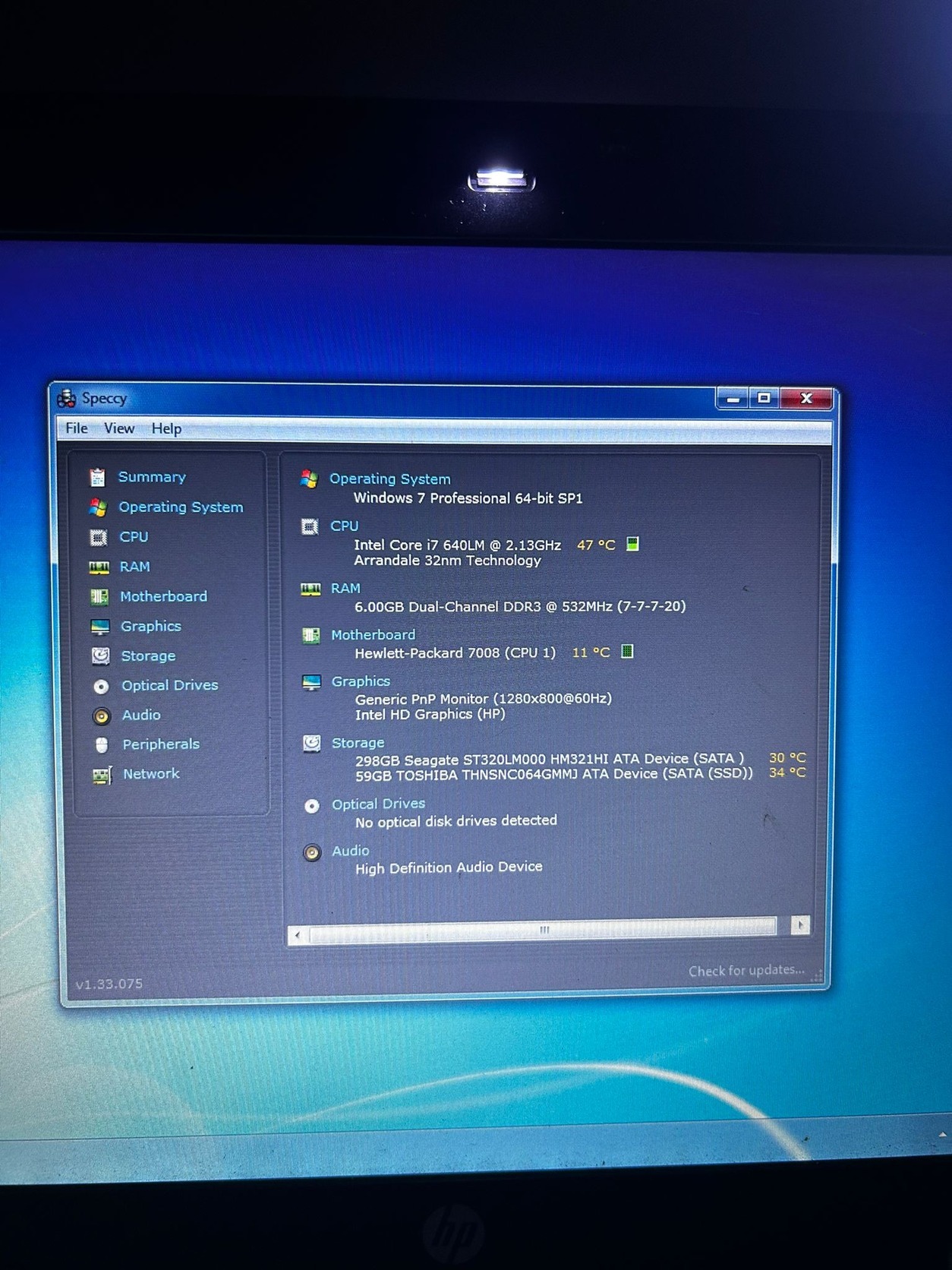Open the Summary section icon in sidebar
The width and height of the screenshot is (952, 1270).
[x=97, y=477]
